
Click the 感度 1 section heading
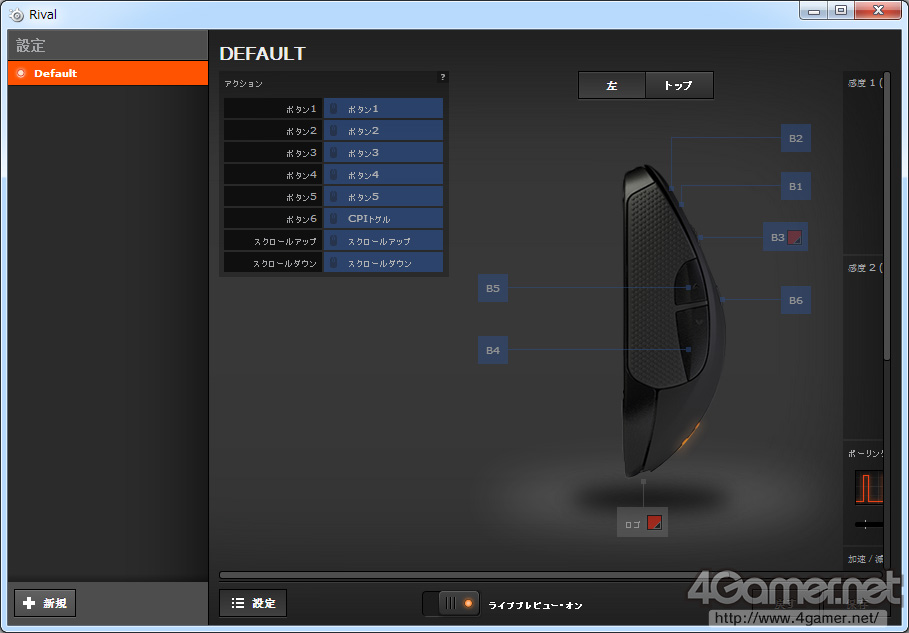[865, 83]
